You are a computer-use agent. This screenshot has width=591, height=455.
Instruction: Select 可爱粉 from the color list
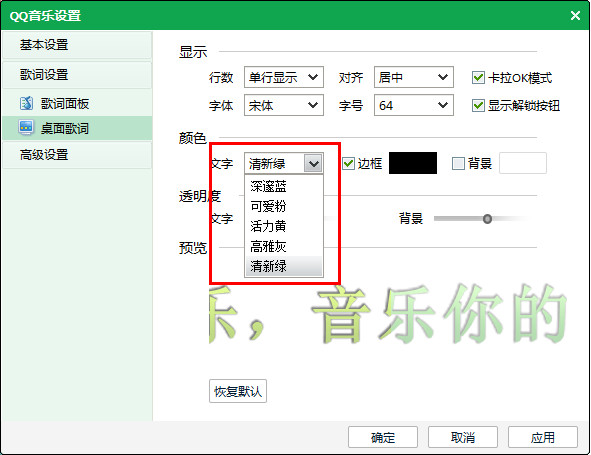pyautogui.click(x=284, y=206)
